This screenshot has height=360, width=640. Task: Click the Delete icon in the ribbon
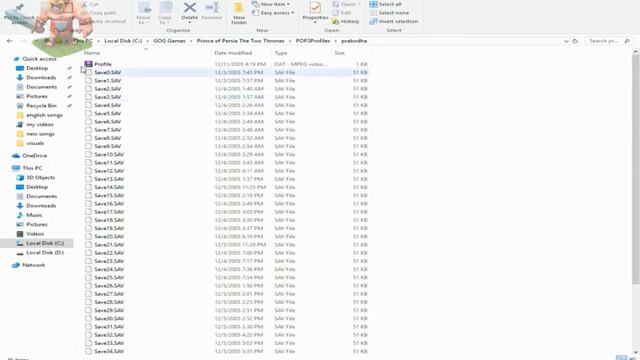[x=189, y=11]
